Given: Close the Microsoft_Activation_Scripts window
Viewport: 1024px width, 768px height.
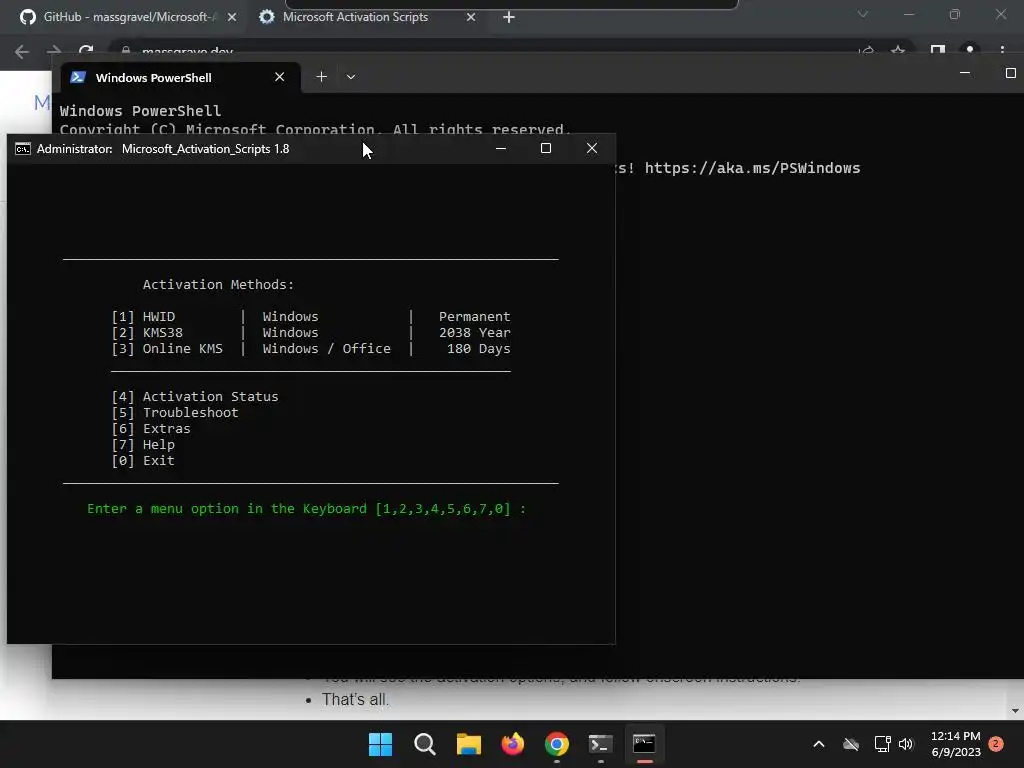Looking at the screenshot, I should click(592, 148).
